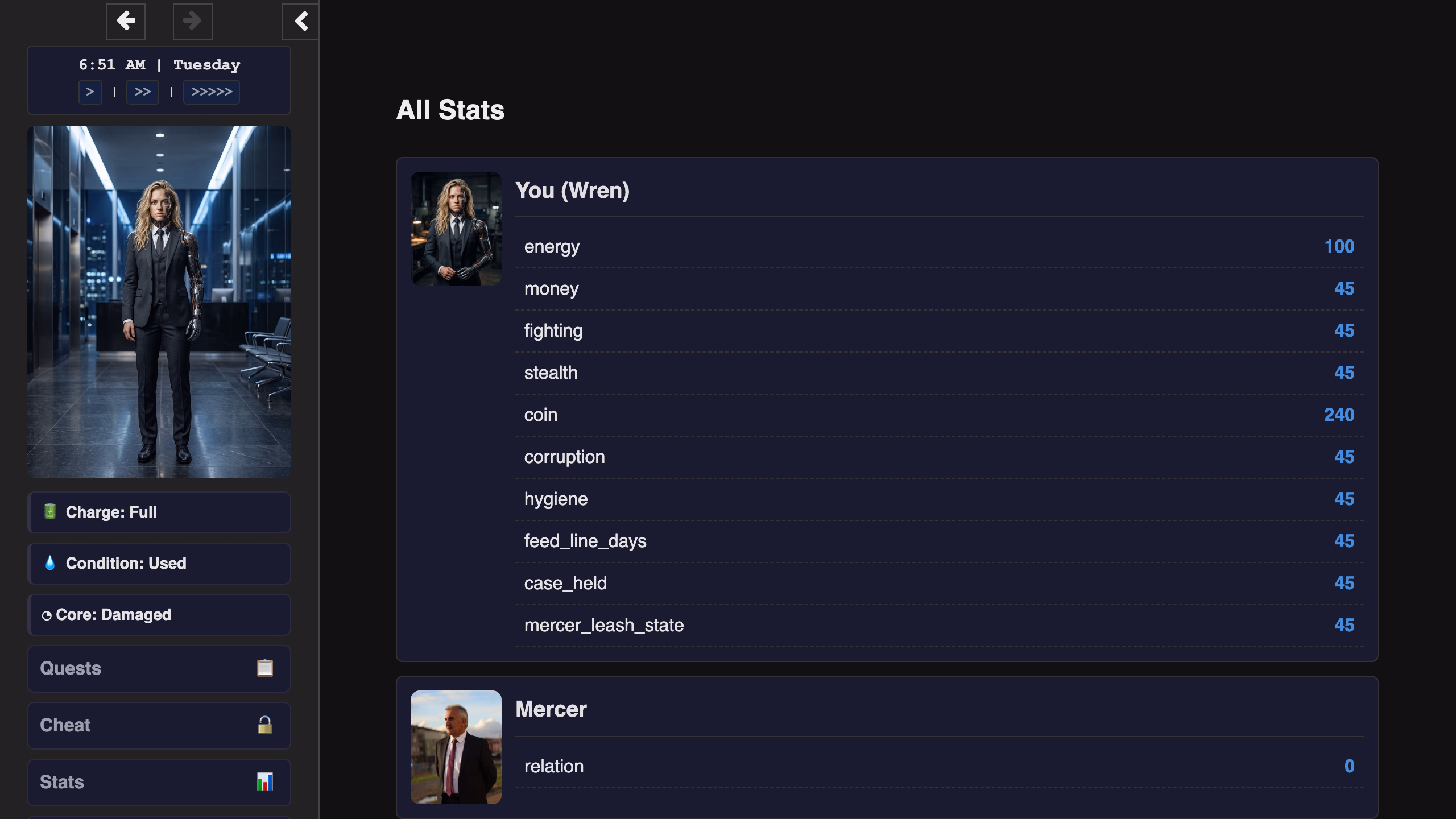Click the Core status clock icon
Viewport: 1456px width, 819px height.
[47, 615]
